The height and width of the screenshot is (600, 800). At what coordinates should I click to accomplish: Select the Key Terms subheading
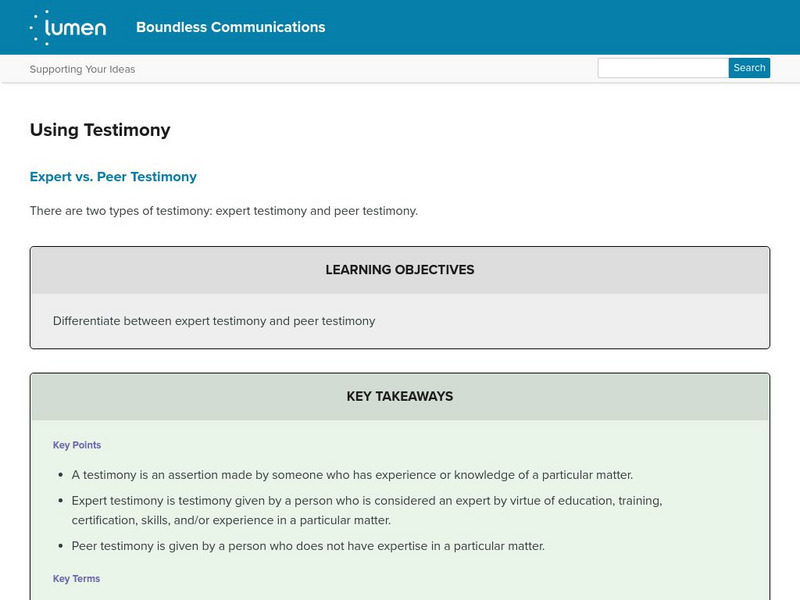pyautogui.click(x=76, y=579)
